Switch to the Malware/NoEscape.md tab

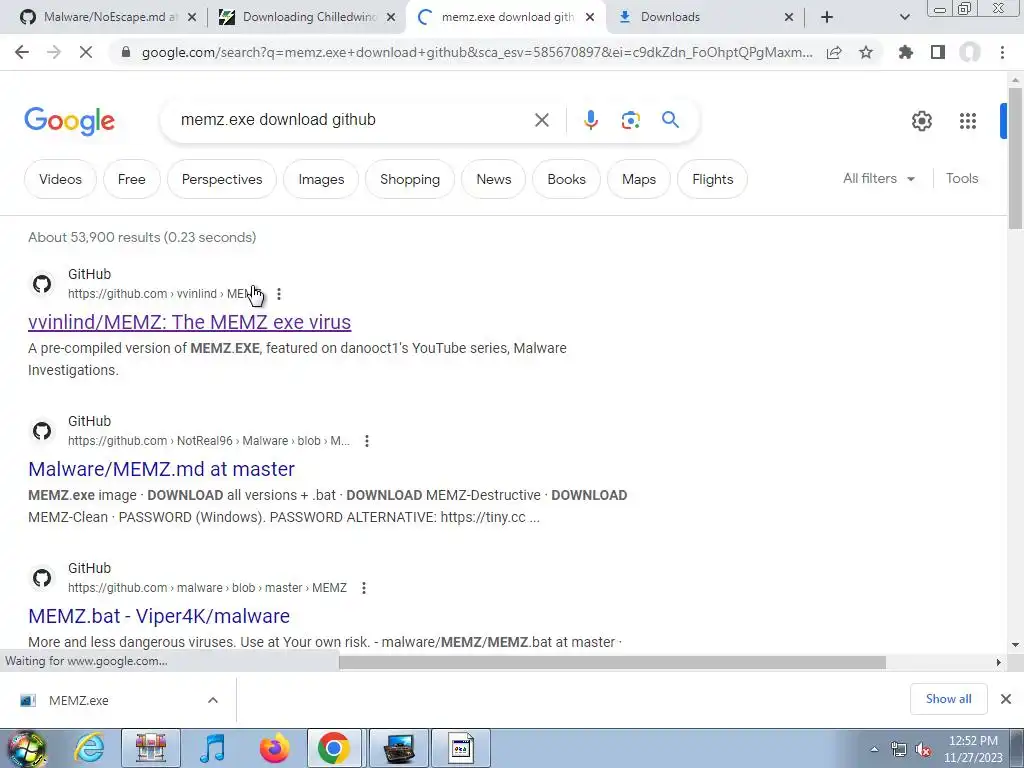109,17
